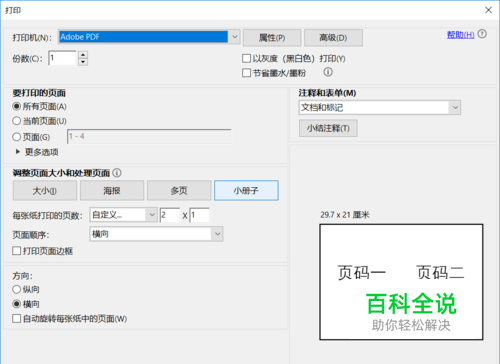Click the help question mark icon
Image resolution: width=500 pixels, height=364 pixels.
(482, 34)
